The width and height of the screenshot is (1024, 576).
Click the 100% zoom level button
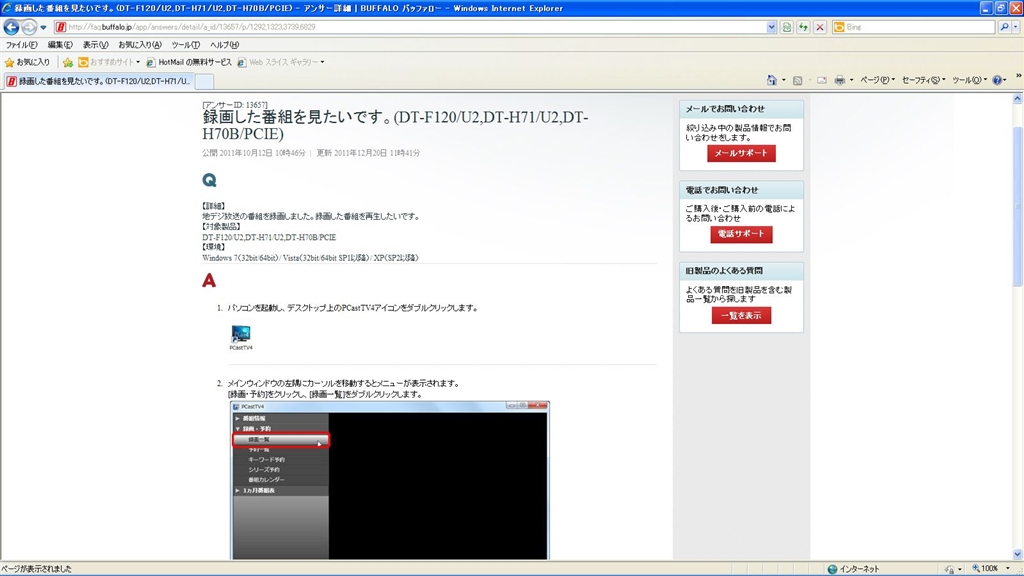[985, 569]
